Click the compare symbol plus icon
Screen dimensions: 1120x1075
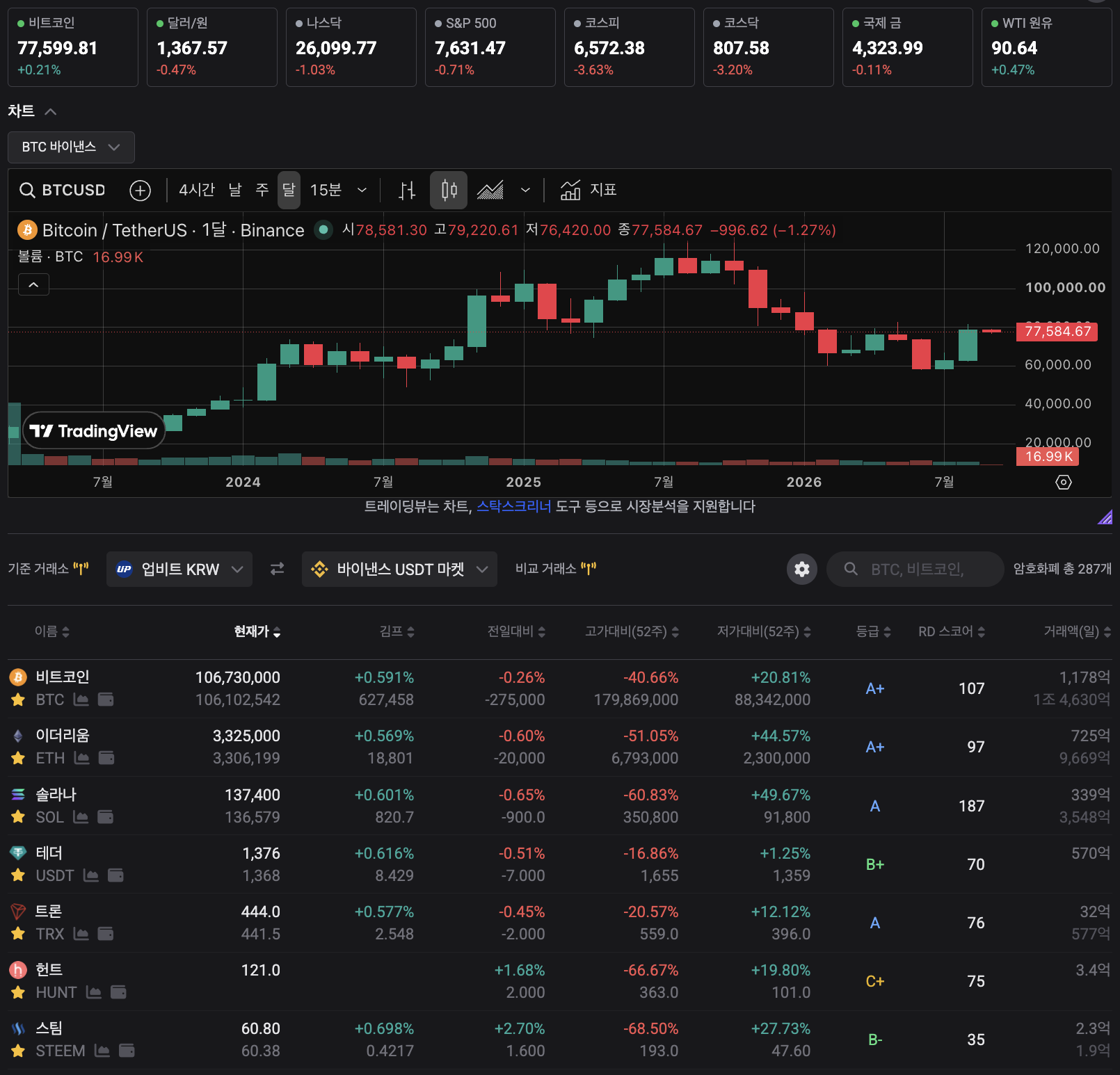click(x=140, y=190)
